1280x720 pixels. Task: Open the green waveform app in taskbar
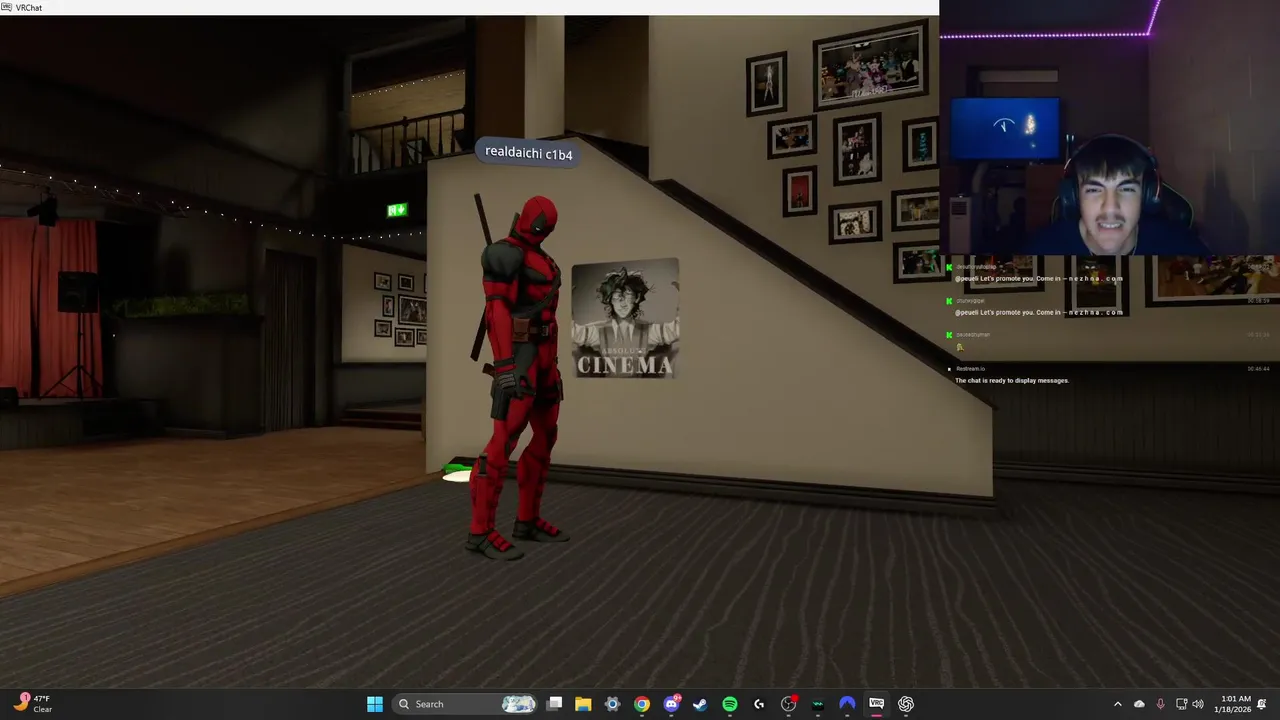point(818,704)
